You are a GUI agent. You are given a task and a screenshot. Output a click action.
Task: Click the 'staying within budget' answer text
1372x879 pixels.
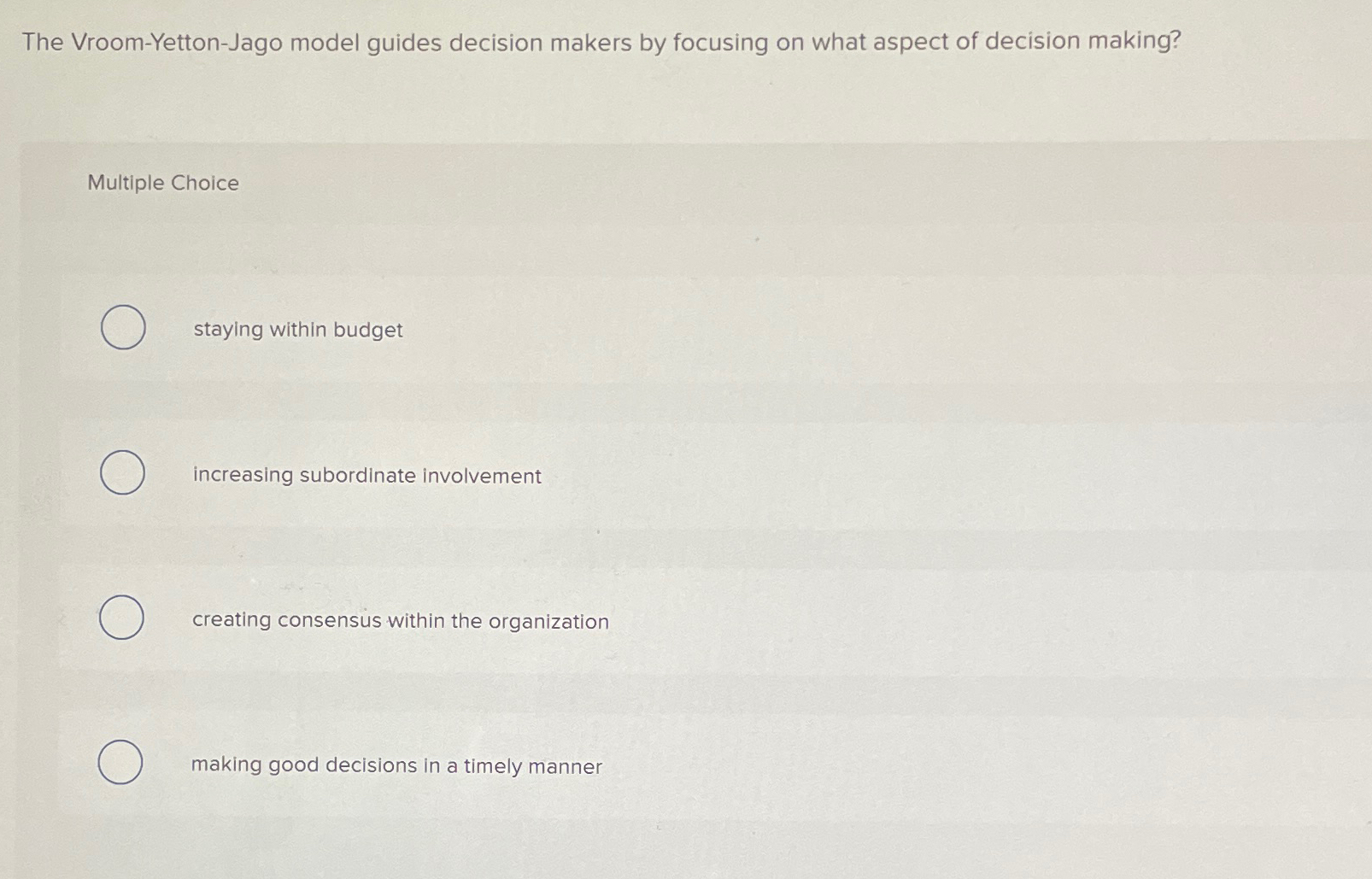pos(296,331)
